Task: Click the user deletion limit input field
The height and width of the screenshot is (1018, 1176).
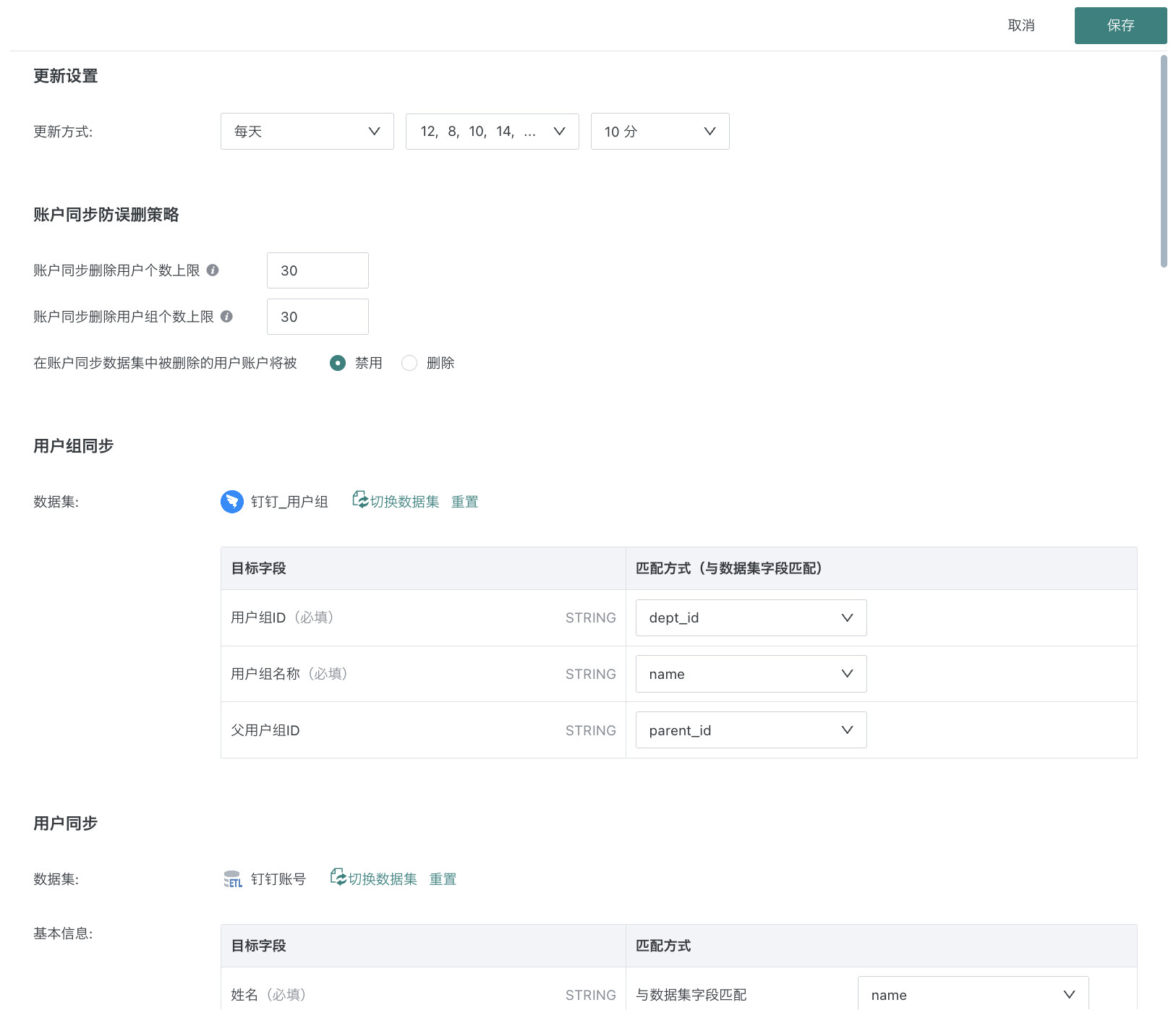Action: point(318,270)
